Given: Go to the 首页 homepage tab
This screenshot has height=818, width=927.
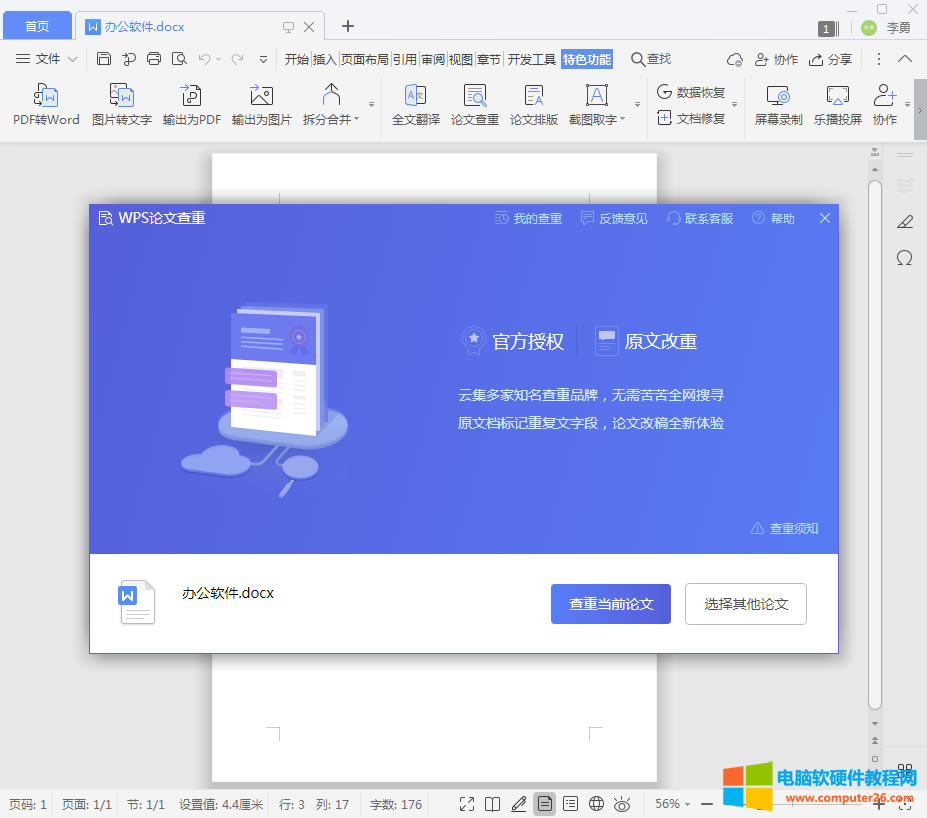Looking at the screenshot, I should pos(37,25).
